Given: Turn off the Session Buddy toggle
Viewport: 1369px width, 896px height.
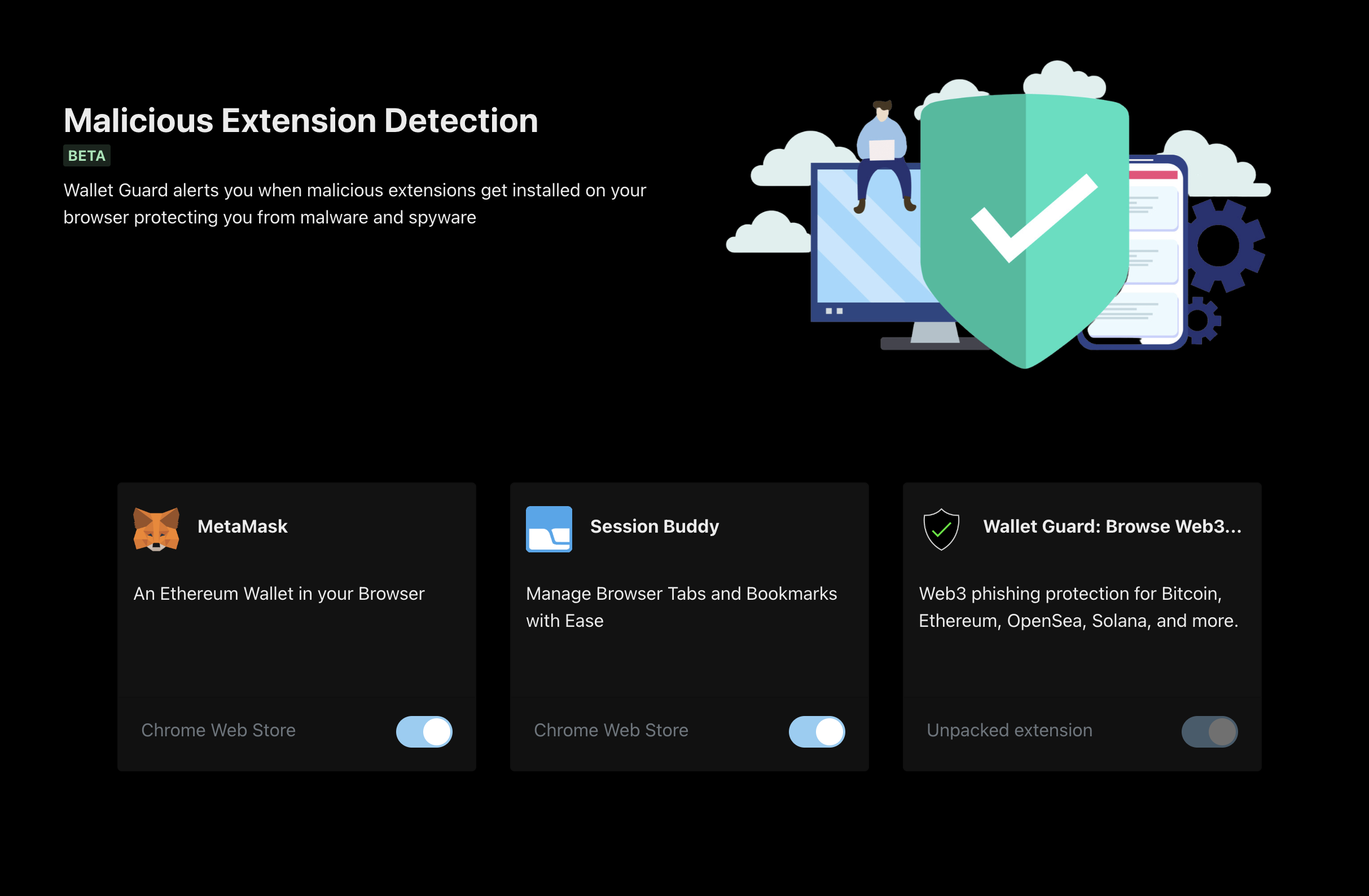Looking at the screenshot, I should pyautogui.click(x=817, y=731).
